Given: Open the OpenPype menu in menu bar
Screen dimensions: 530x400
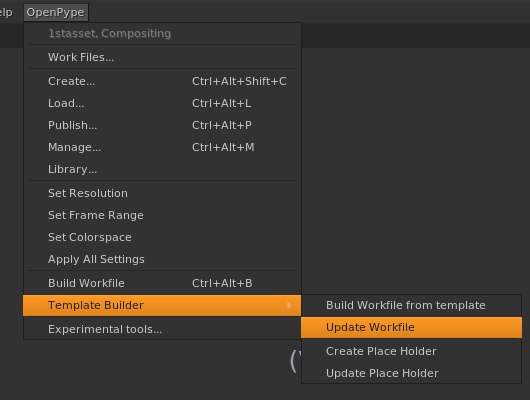Looking at the screenshot, I should 56,13.
